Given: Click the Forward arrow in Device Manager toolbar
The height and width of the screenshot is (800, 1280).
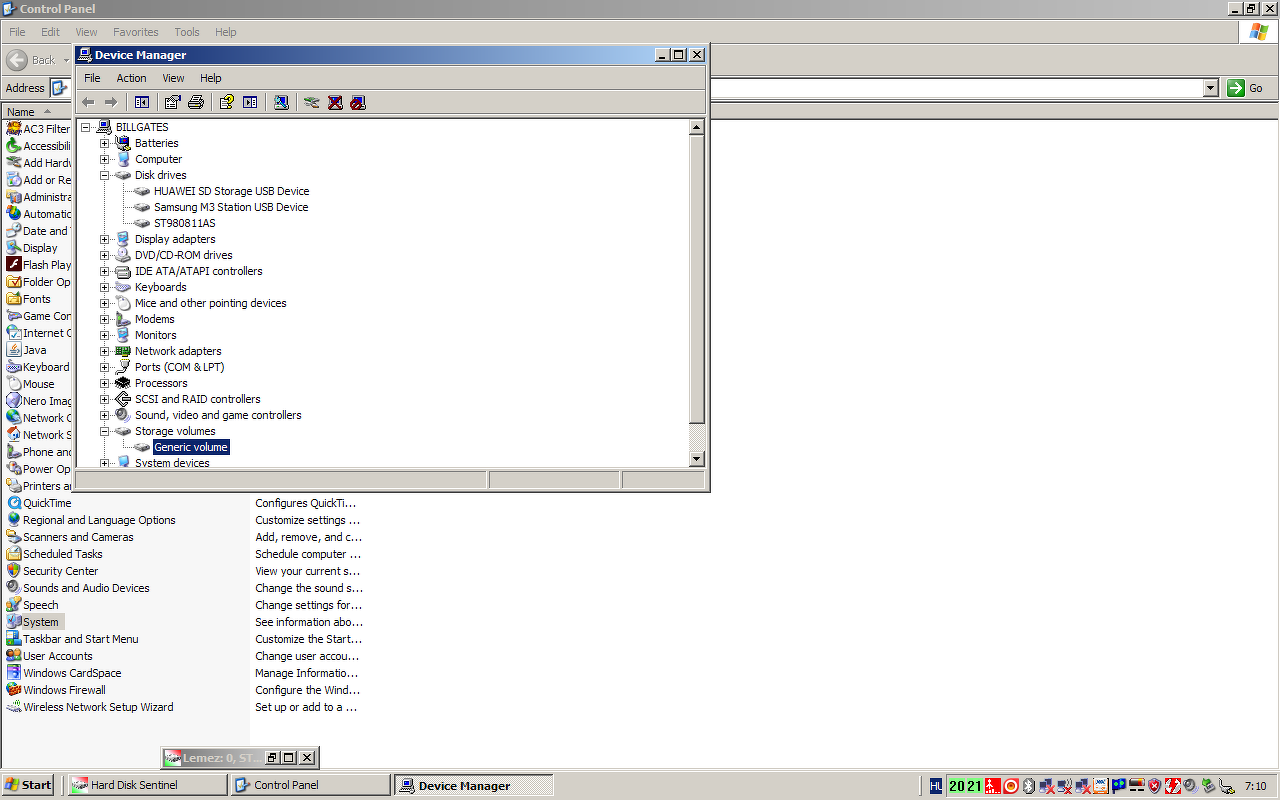Looking at the screenshot, I should [x=111, y=102].
